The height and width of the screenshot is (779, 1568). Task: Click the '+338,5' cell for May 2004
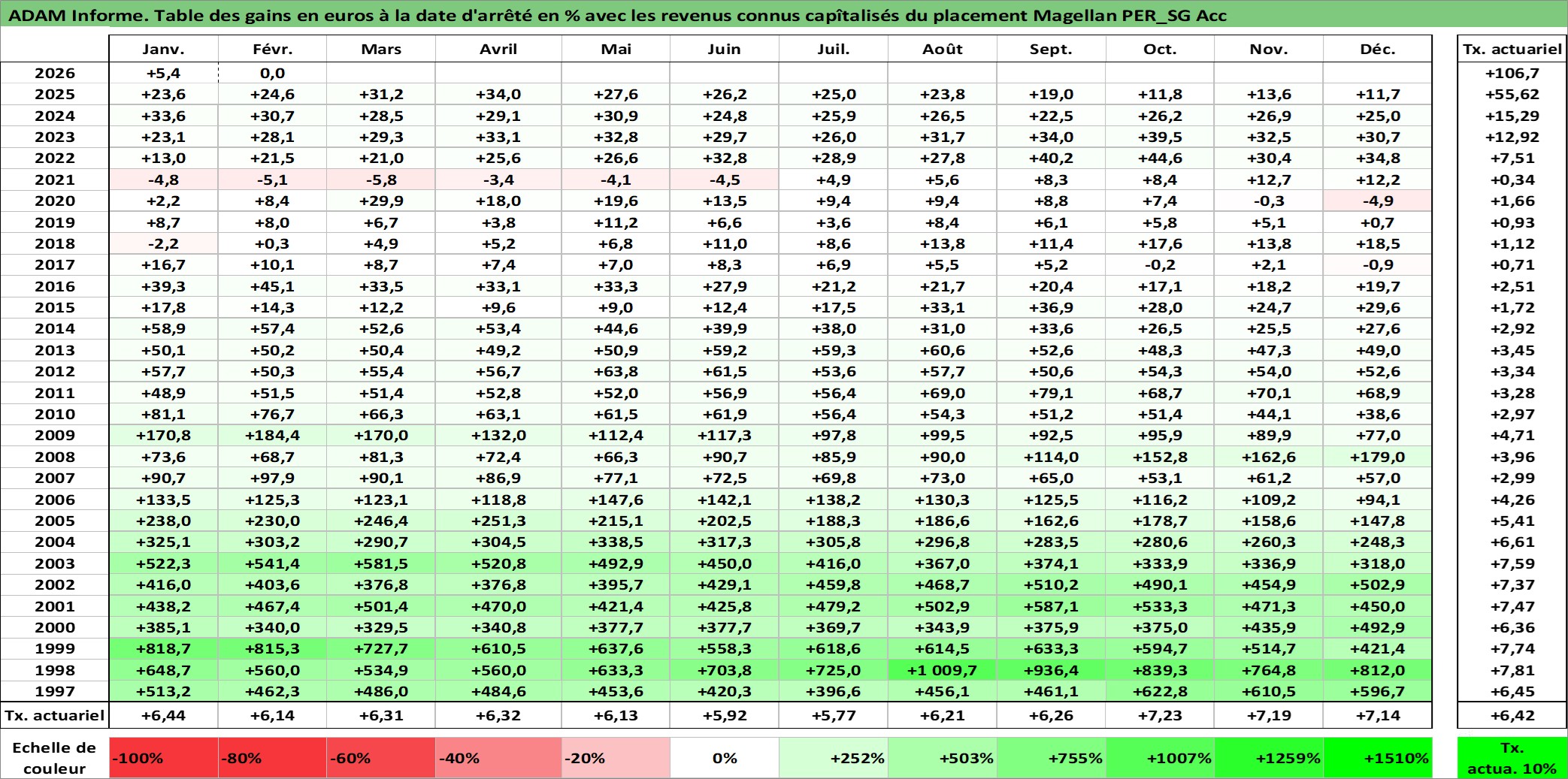(616, 542)
